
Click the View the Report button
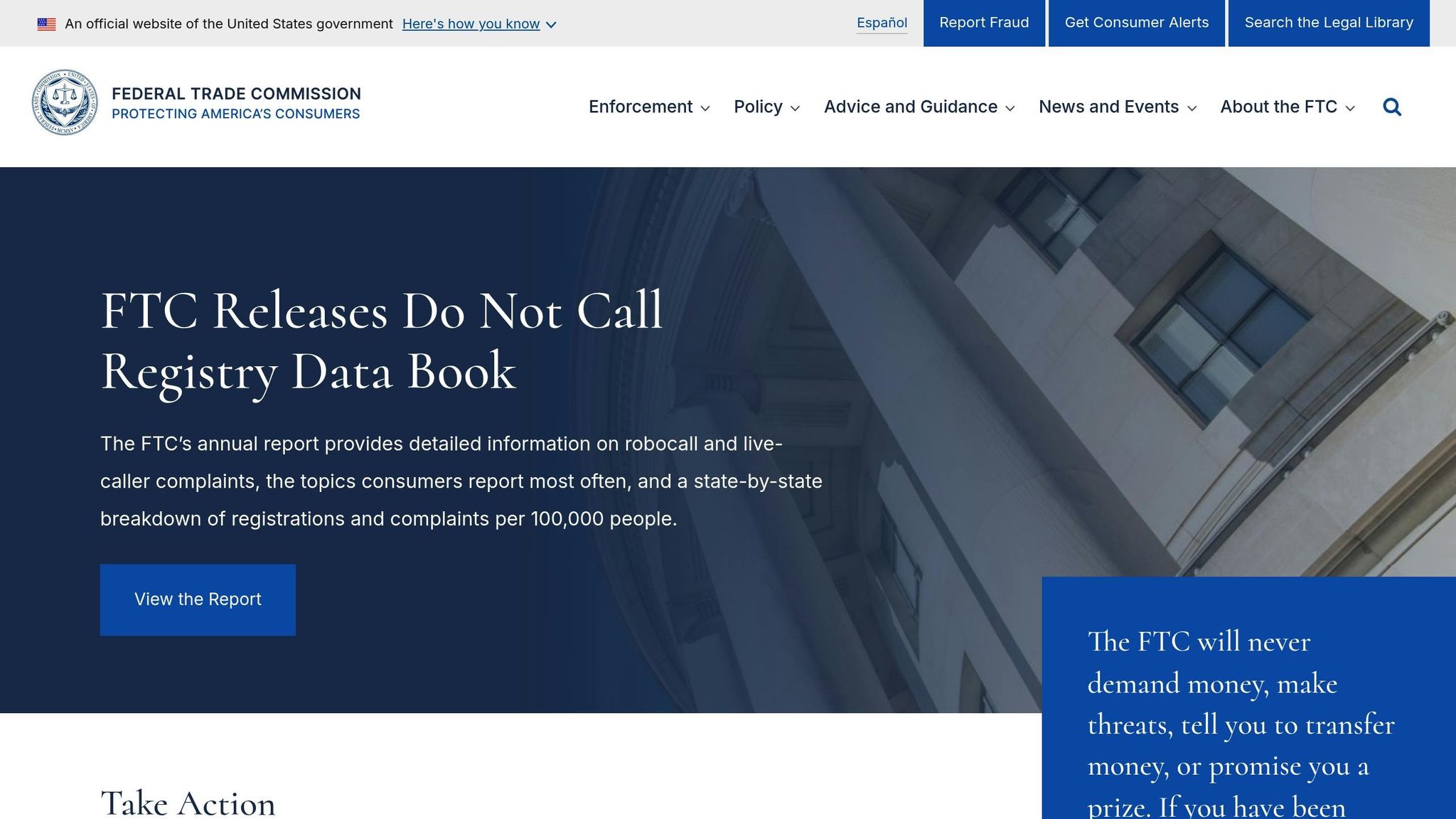pos(198,599)
